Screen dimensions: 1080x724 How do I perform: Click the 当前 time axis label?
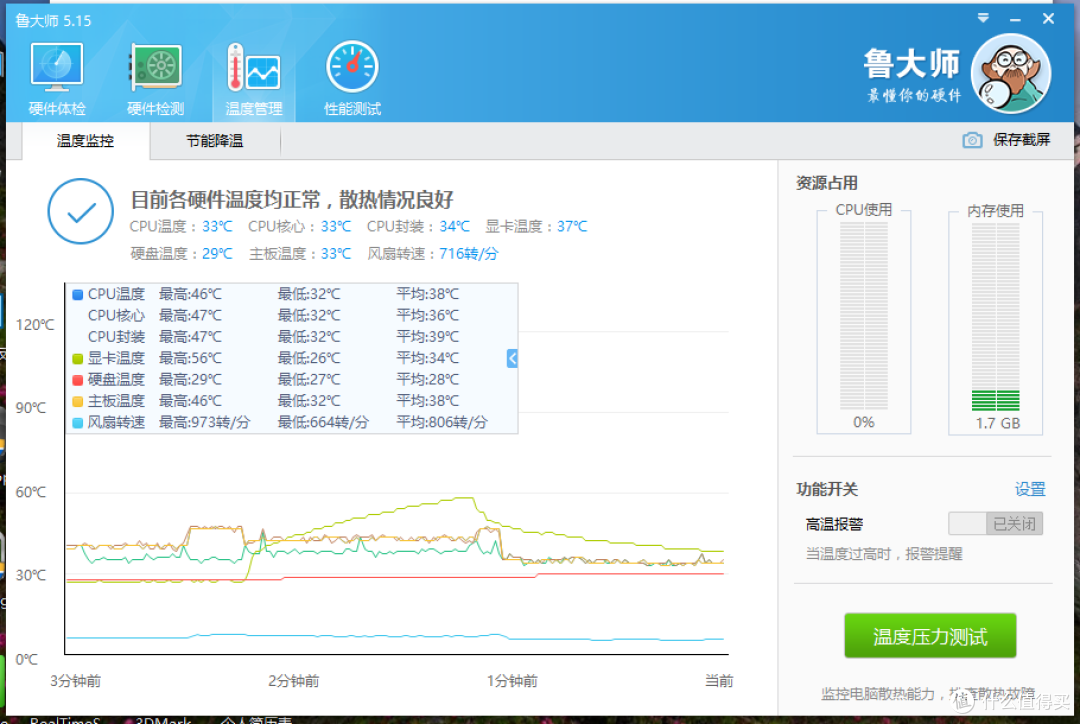click(719, 681)
